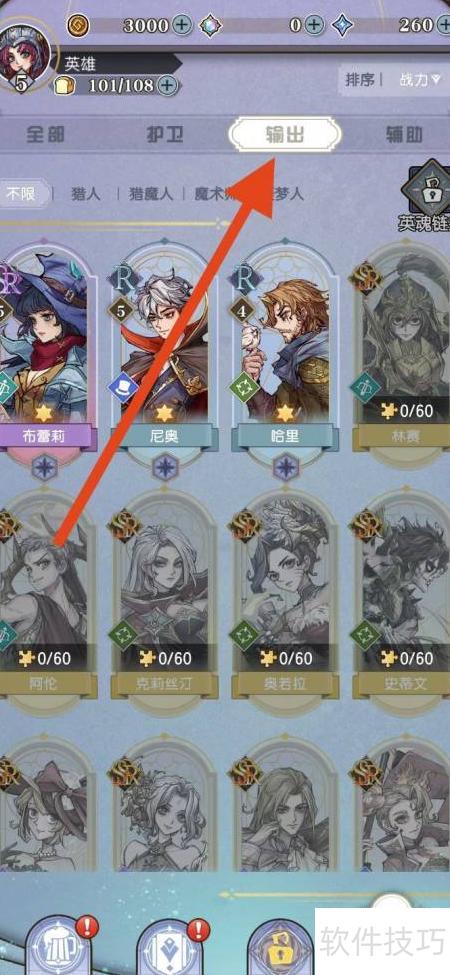Screen dimensions: 450x975
Task: Switch to the 护卫 tab
Action: (165, 134)
